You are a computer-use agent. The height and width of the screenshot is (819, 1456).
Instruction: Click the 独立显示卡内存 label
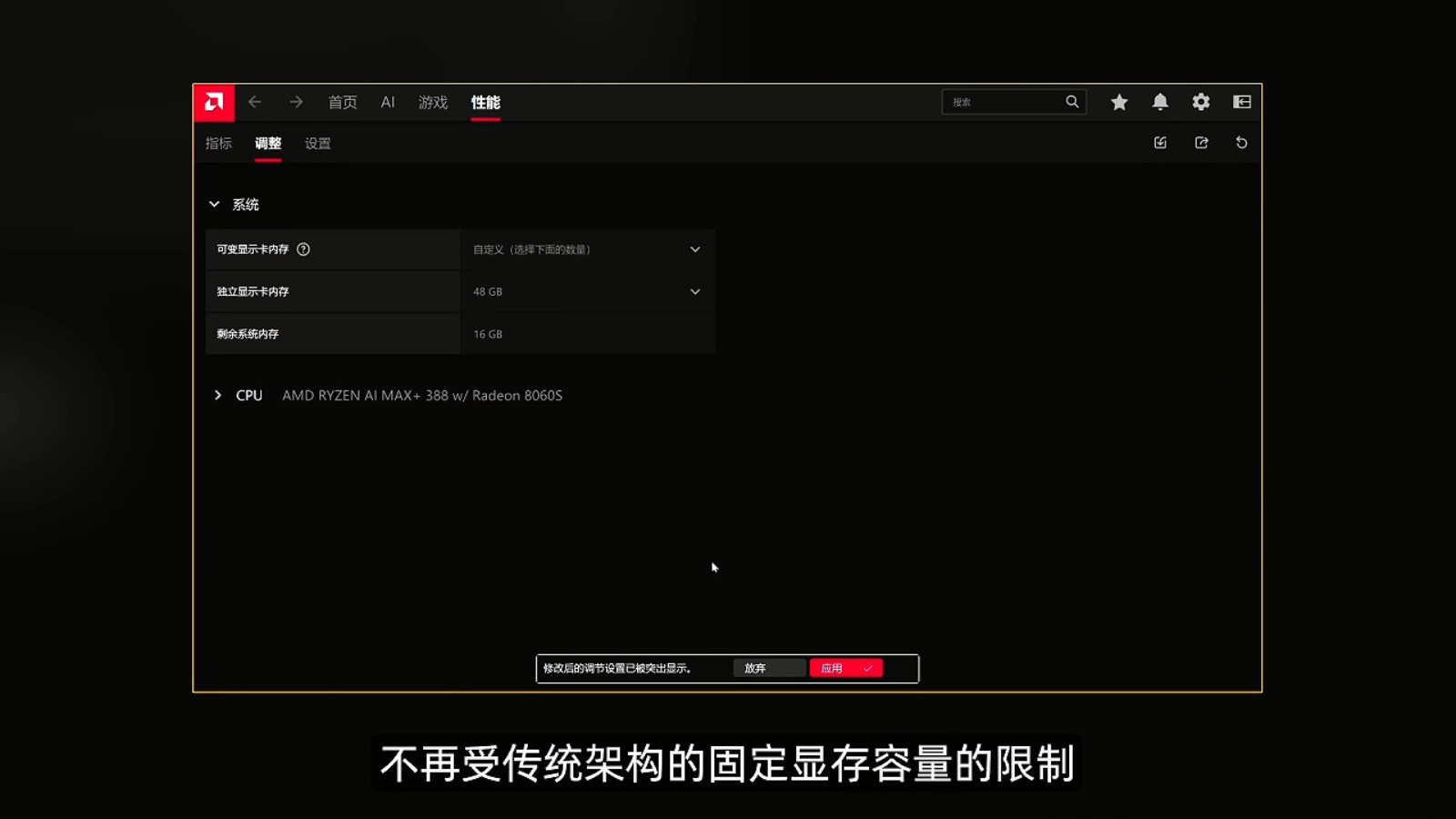pos(253,292)
